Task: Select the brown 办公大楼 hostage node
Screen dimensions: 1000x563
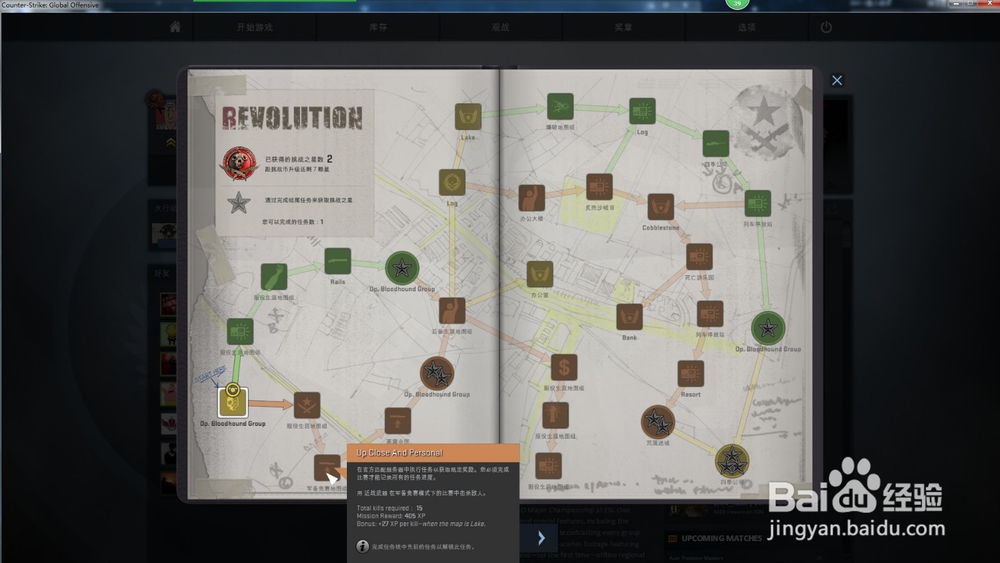Action: (x=531, y=198)
